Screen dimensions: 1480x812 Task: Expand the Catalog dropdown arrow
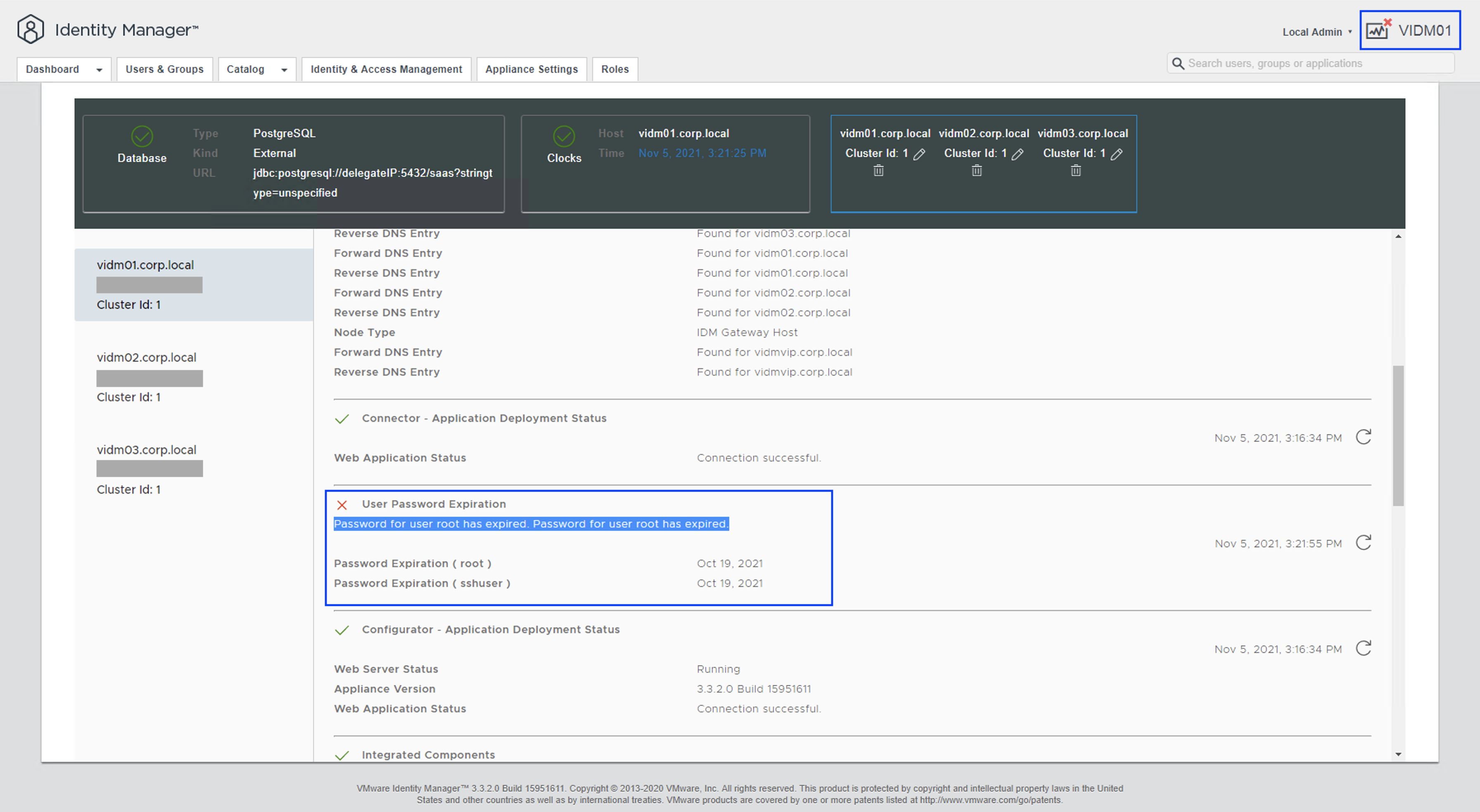(x=284, y=69)
